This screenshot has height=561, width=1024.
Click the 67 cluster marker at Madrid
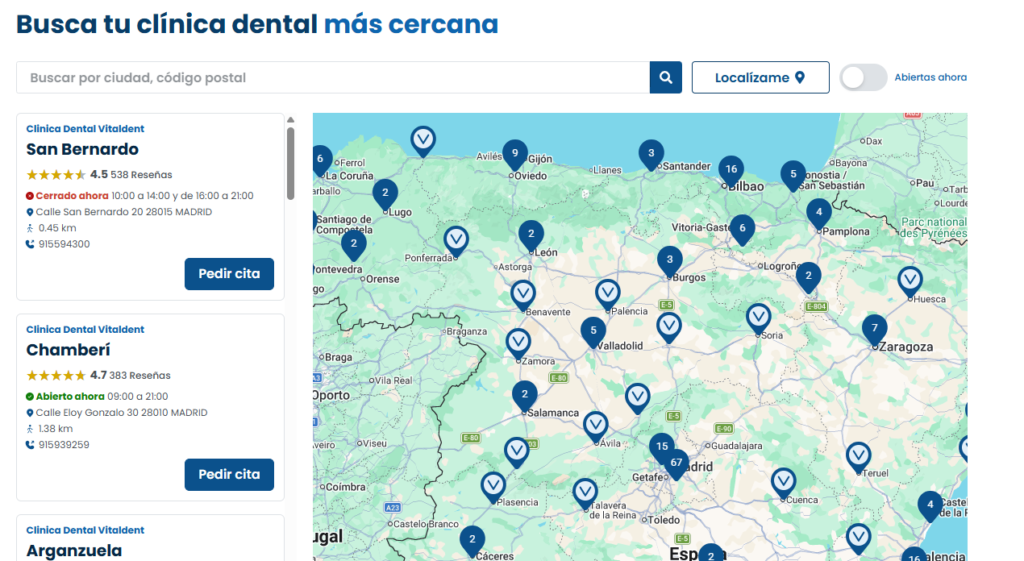(676, 464)
